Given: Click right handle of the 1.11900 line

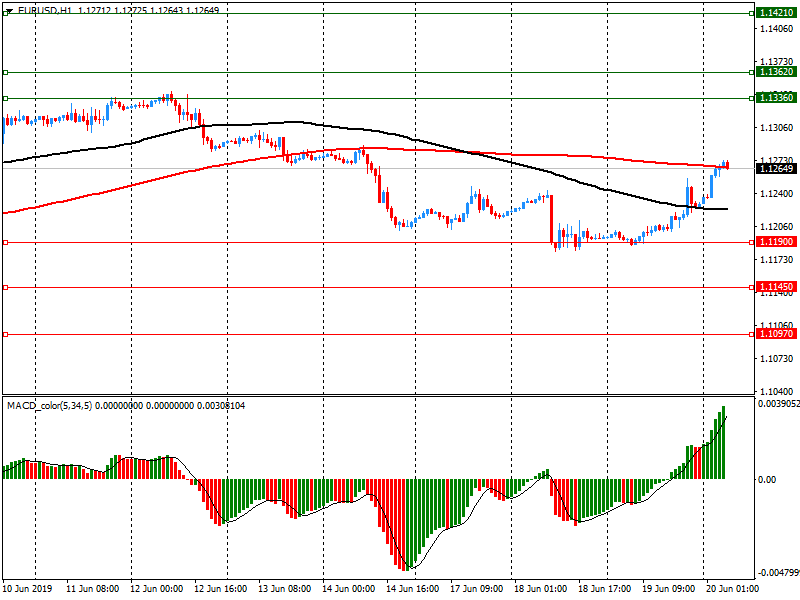Looking at the screenshot, I should tap(752, 242).
